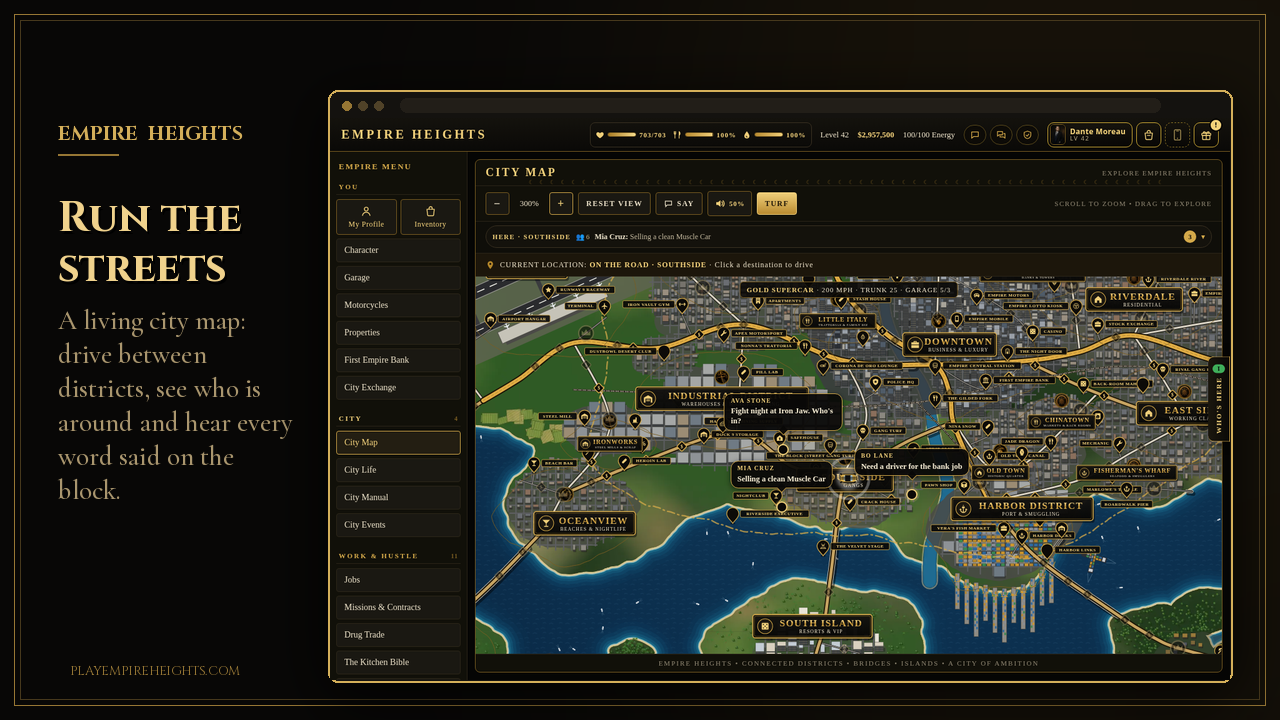Image resolution: width=1280 pixels, height=720 pixels.
Task: Zoom out with the minus button
Action: (x=497, y=203)
